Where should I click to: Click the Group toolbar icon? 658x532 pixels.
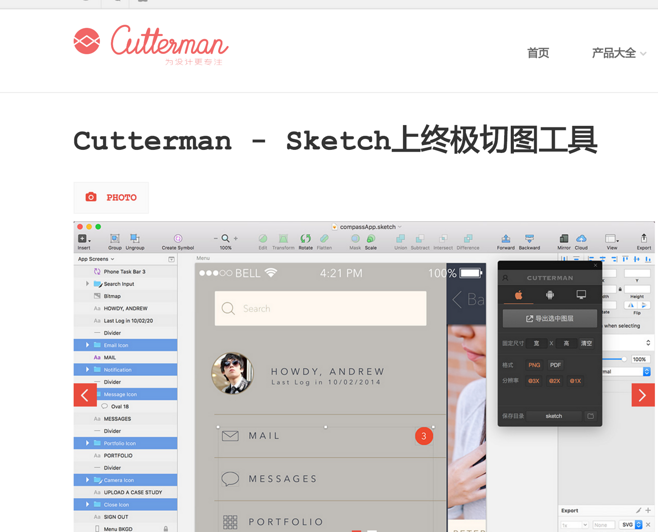(x=115, y=239)
